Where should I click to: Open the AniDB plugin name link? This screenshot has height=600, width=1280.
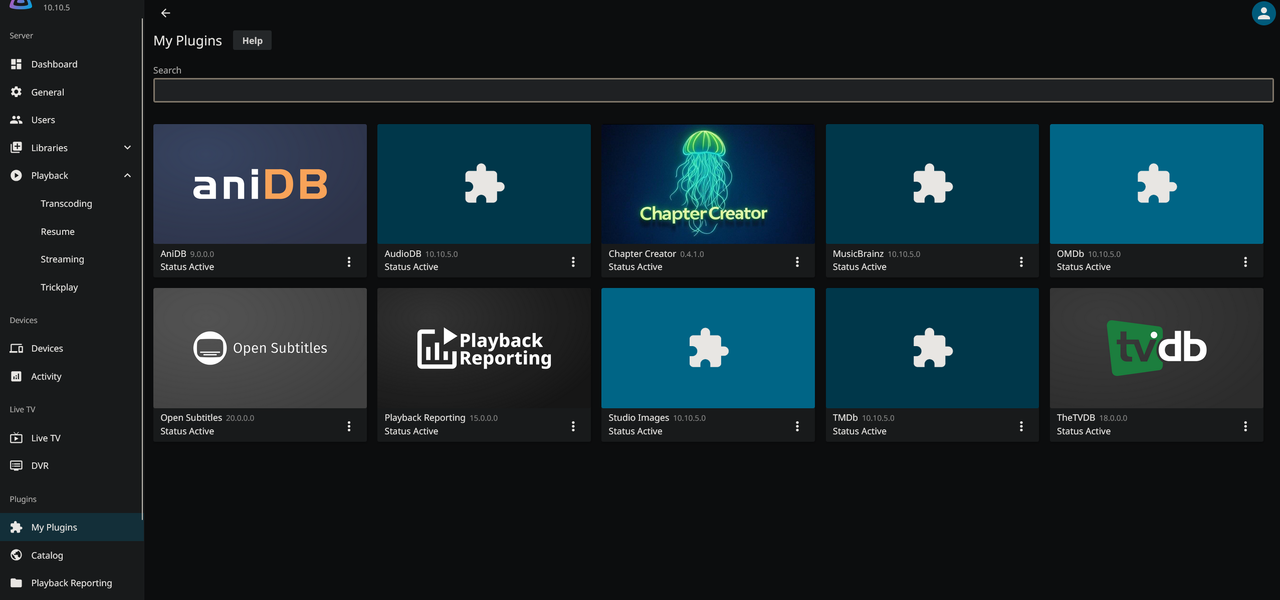(x=173, y=254)
